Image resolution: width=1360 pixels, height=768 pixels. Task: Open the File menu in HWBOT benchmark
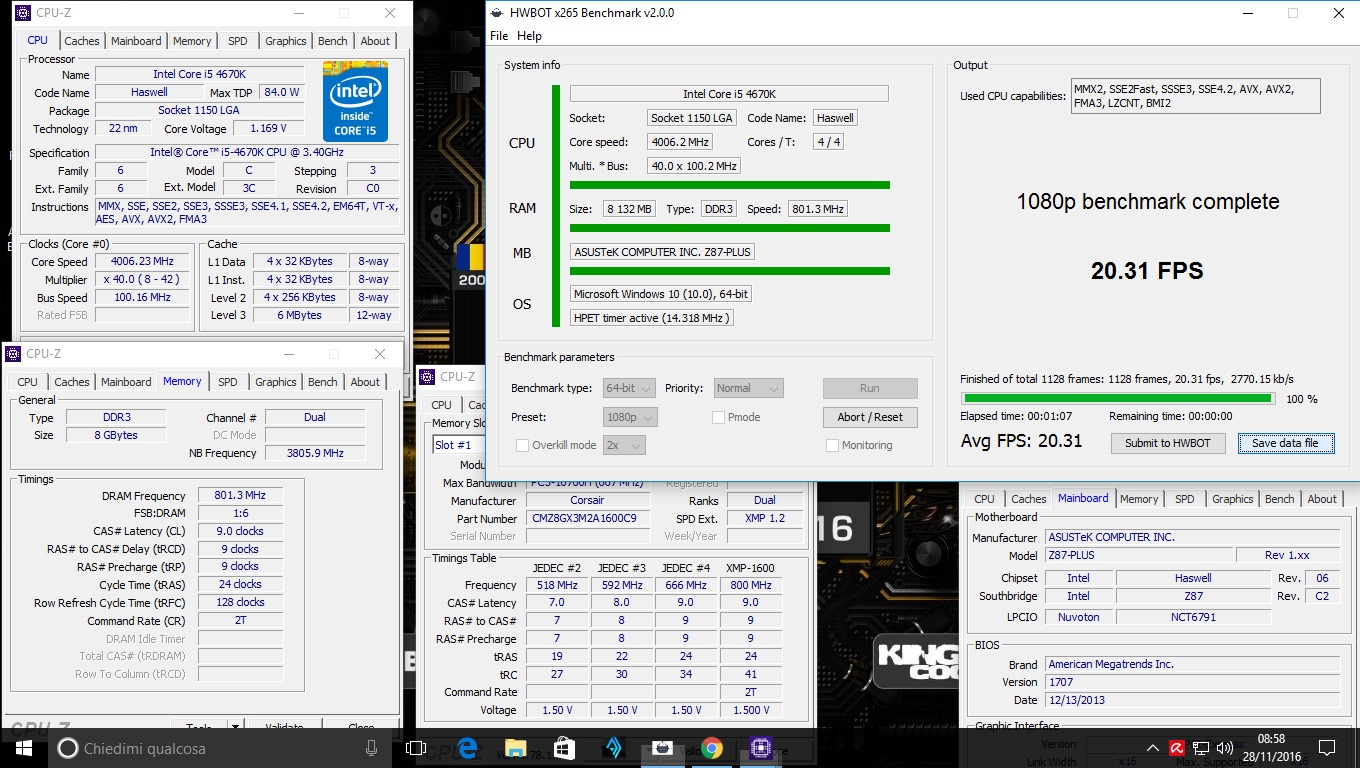click(499, 36)
